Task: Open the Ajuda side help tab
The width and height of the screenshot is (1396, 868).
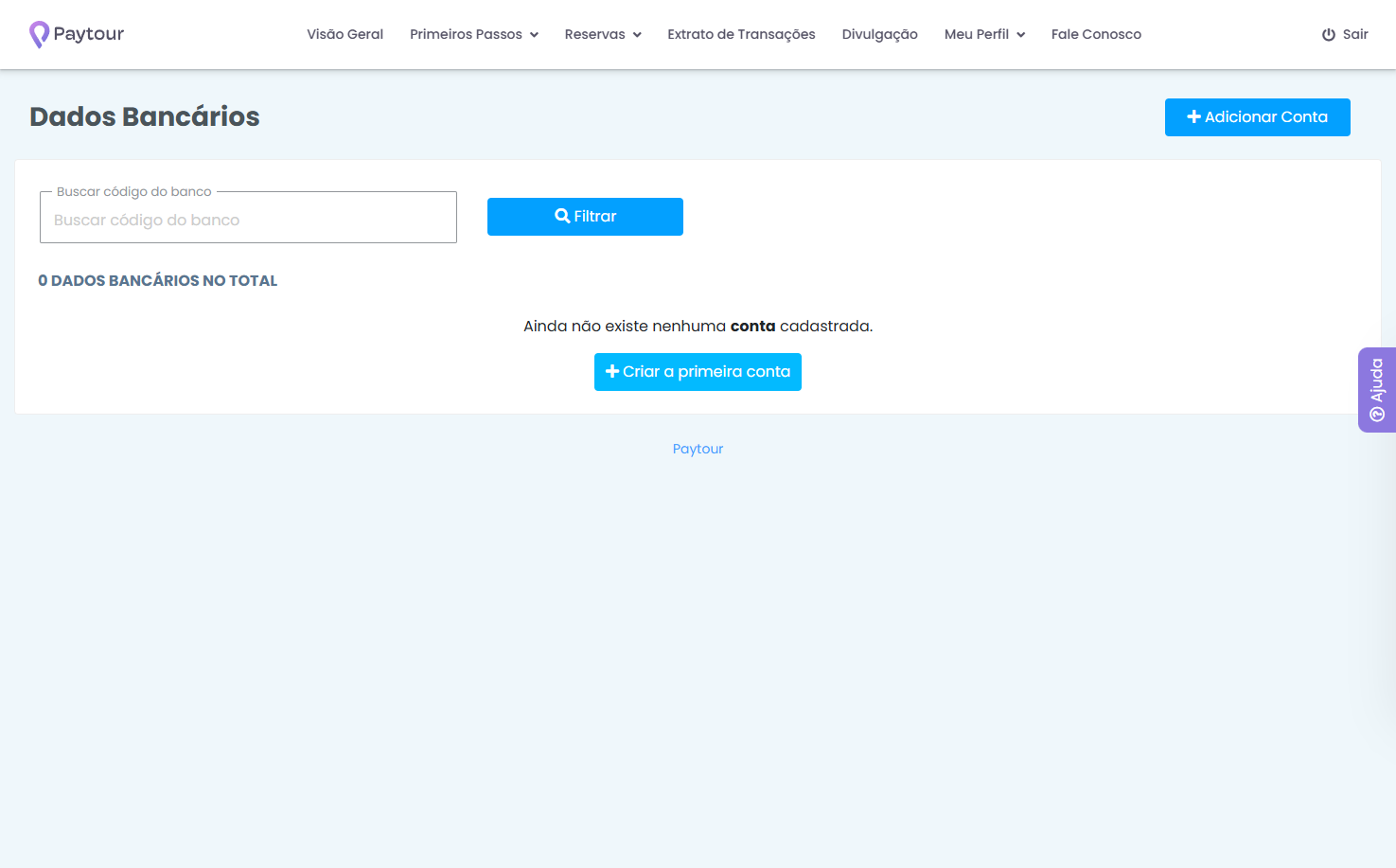Action: 1377,390
